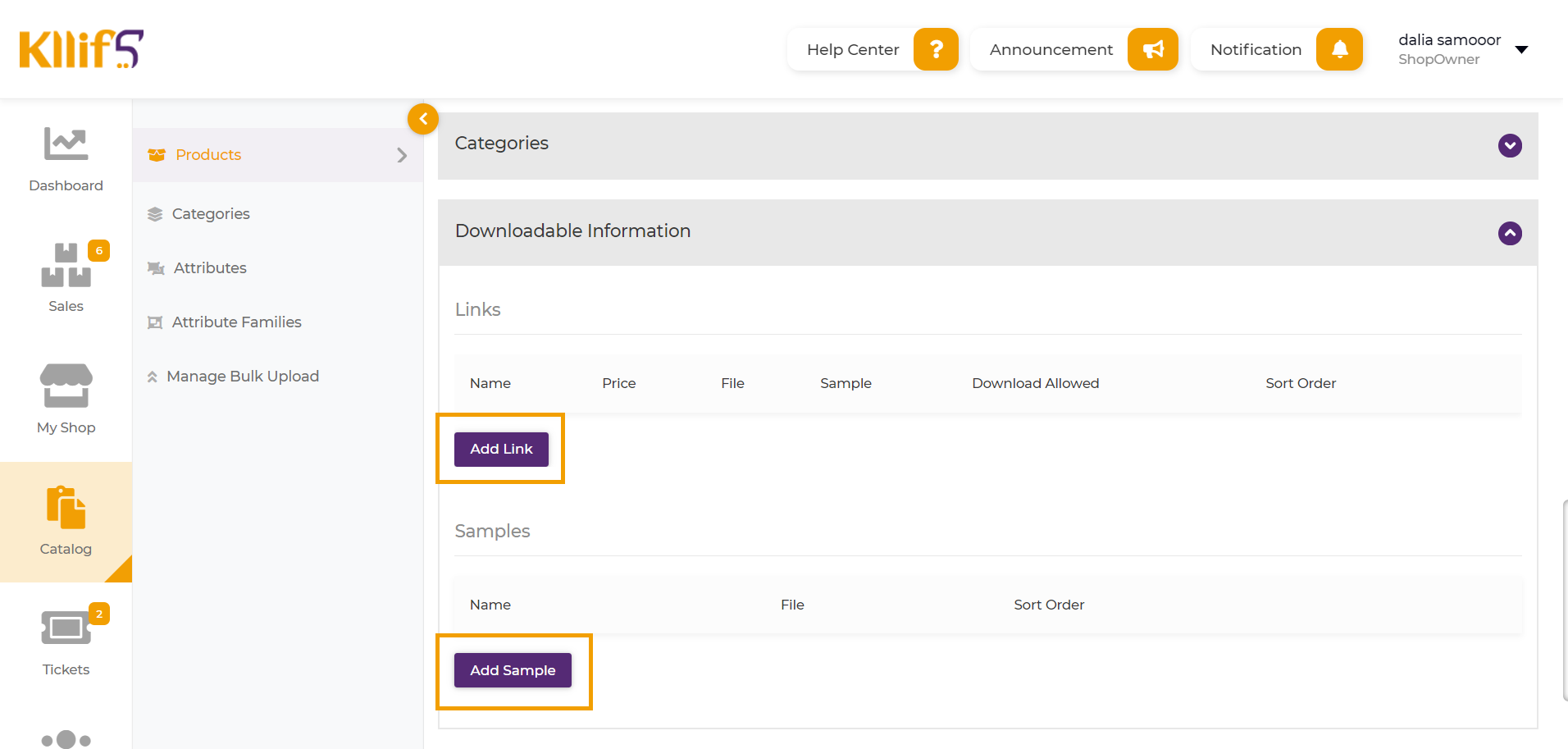Screen dimensions: 1568x749
Task: Open the Dashboard chart icon
Action: click(66, 144)
